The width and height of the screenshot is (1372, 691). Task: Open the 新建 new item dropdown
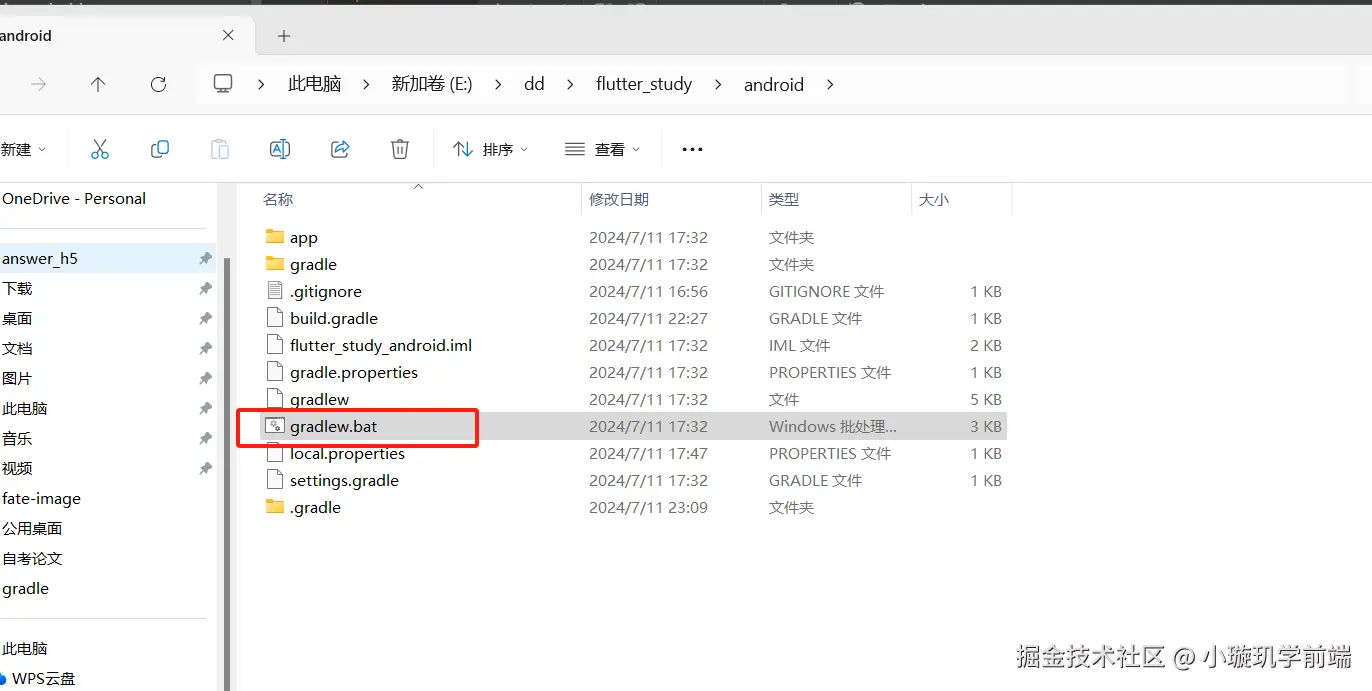(22, 149)
